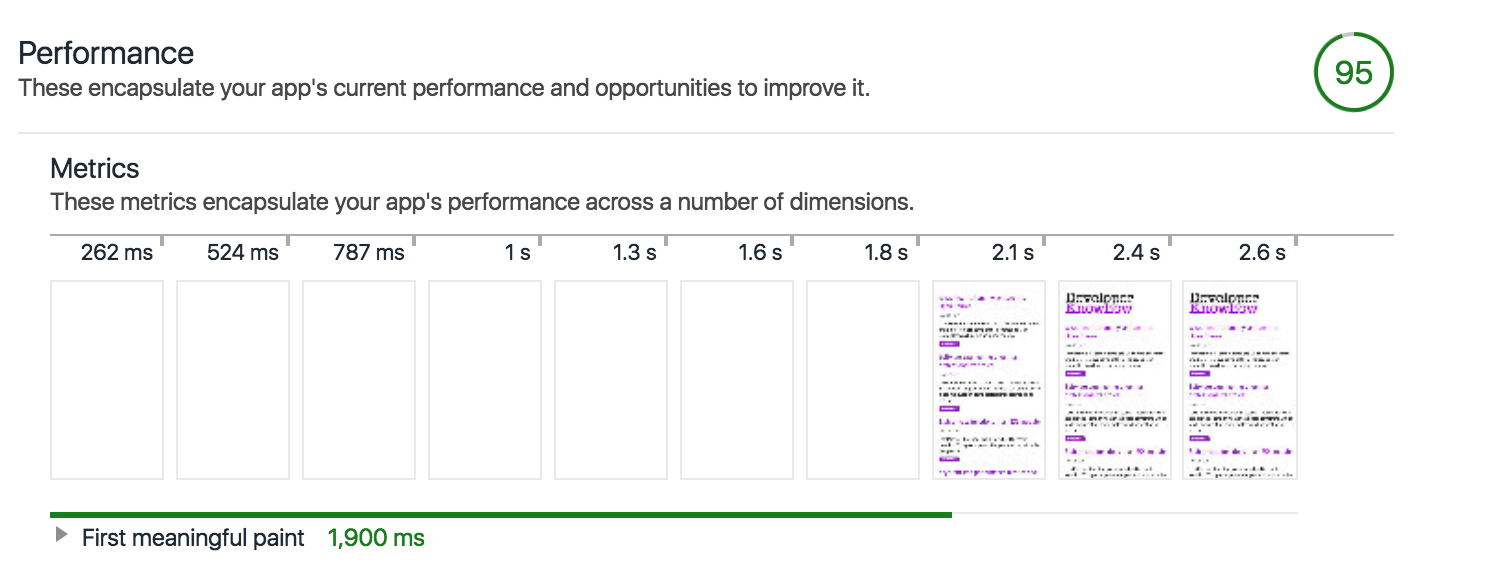Click the 1,900 ms metric value
The image size is (1504, 564).
pyautogui.click(x=376, y=538)
